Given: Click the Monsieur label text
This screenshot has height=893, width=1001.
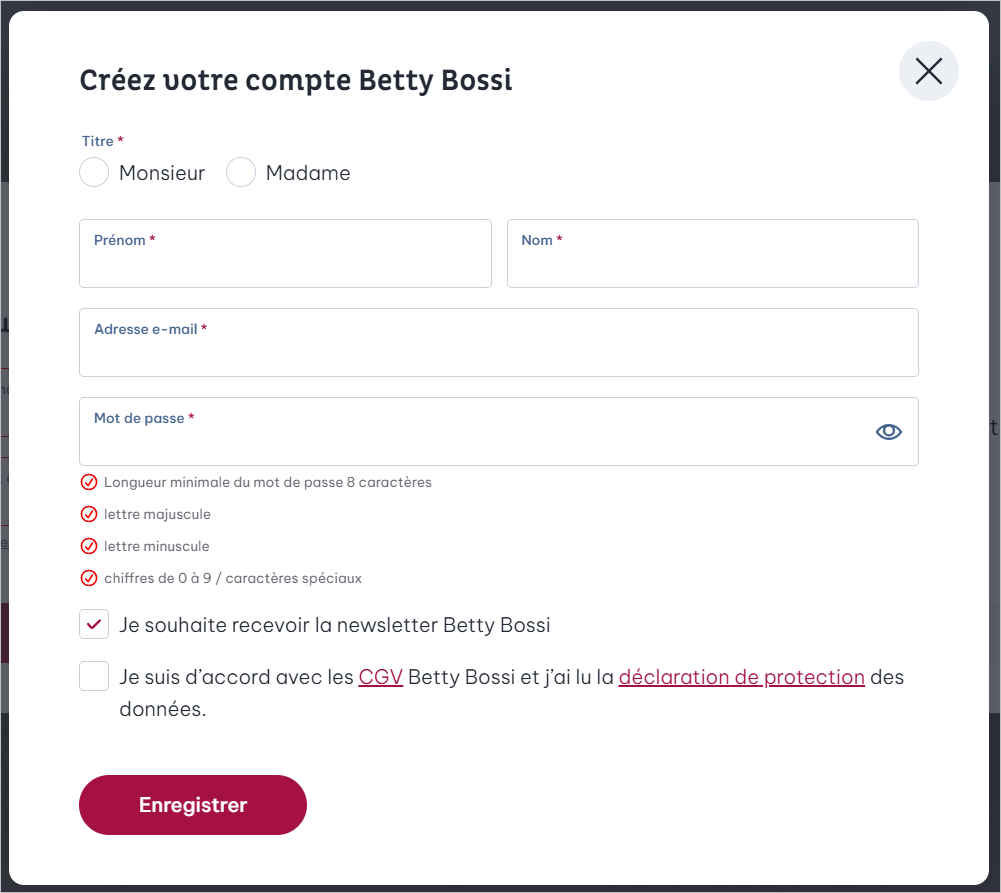Looking at the screenshot, I should (162, 173).
